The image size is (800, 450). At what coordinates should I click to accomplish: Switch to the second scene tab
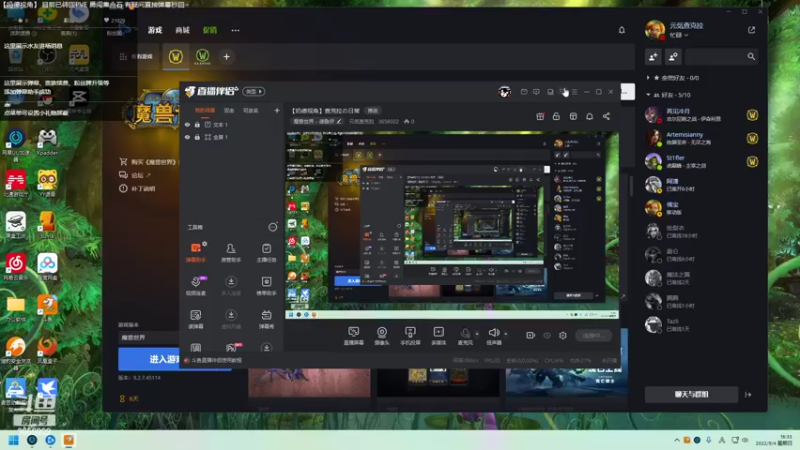[x=229, y=110]
